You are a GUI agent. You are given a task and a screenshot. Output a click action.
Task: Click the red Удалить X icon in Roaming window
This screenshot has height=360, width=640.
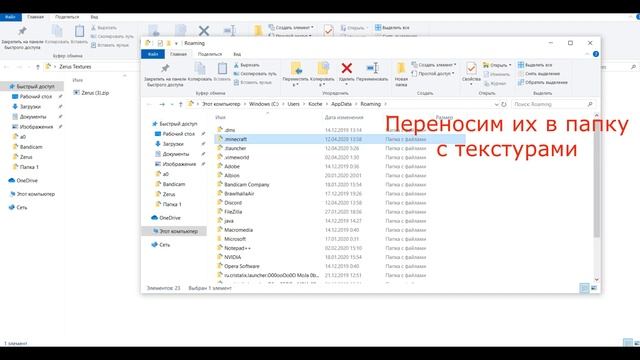[x=347, y=68]
